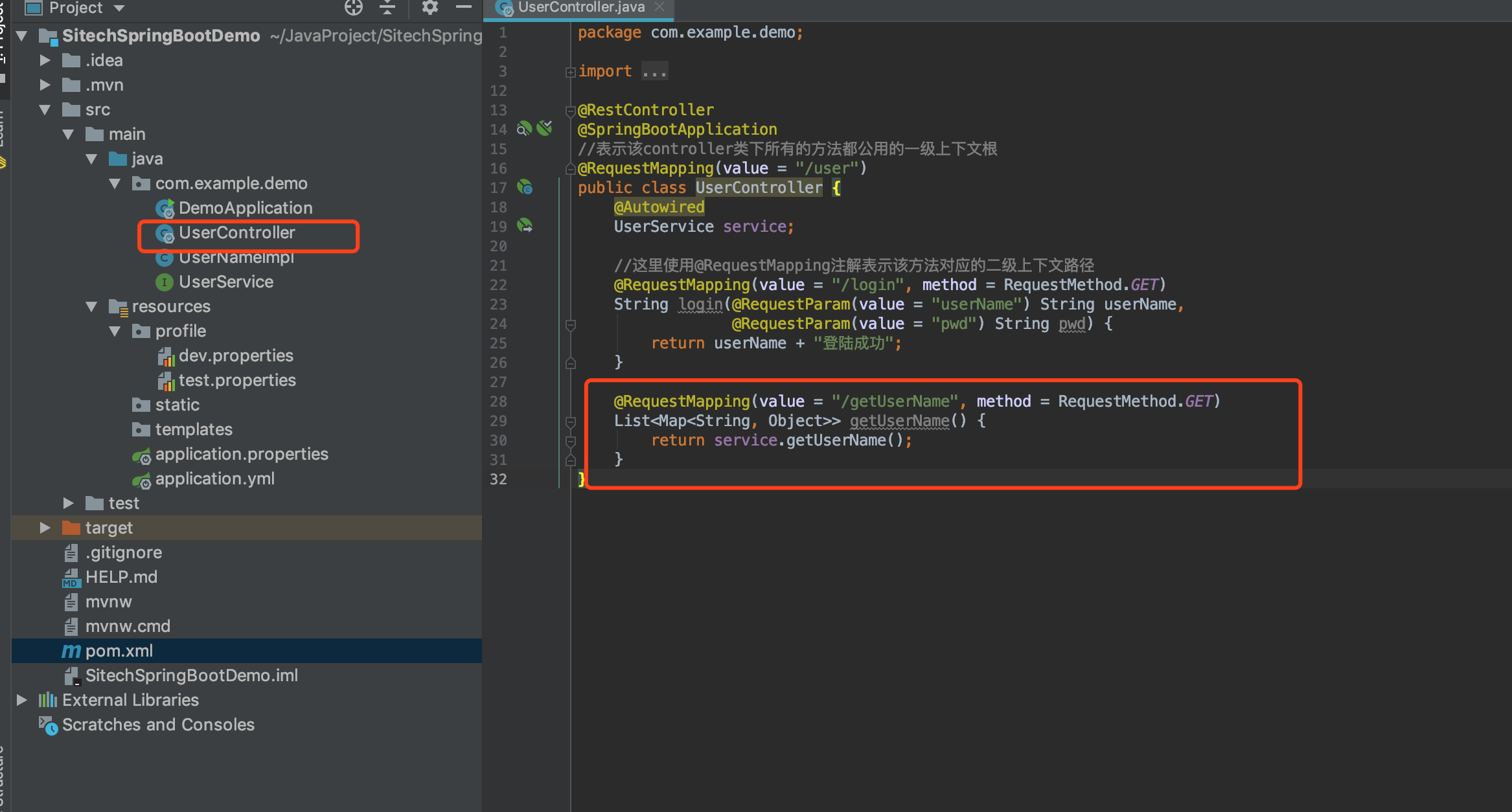1512x812 pixels.
Task: Click the collapse all icon in Project panel
Action: tap(387, 8)
